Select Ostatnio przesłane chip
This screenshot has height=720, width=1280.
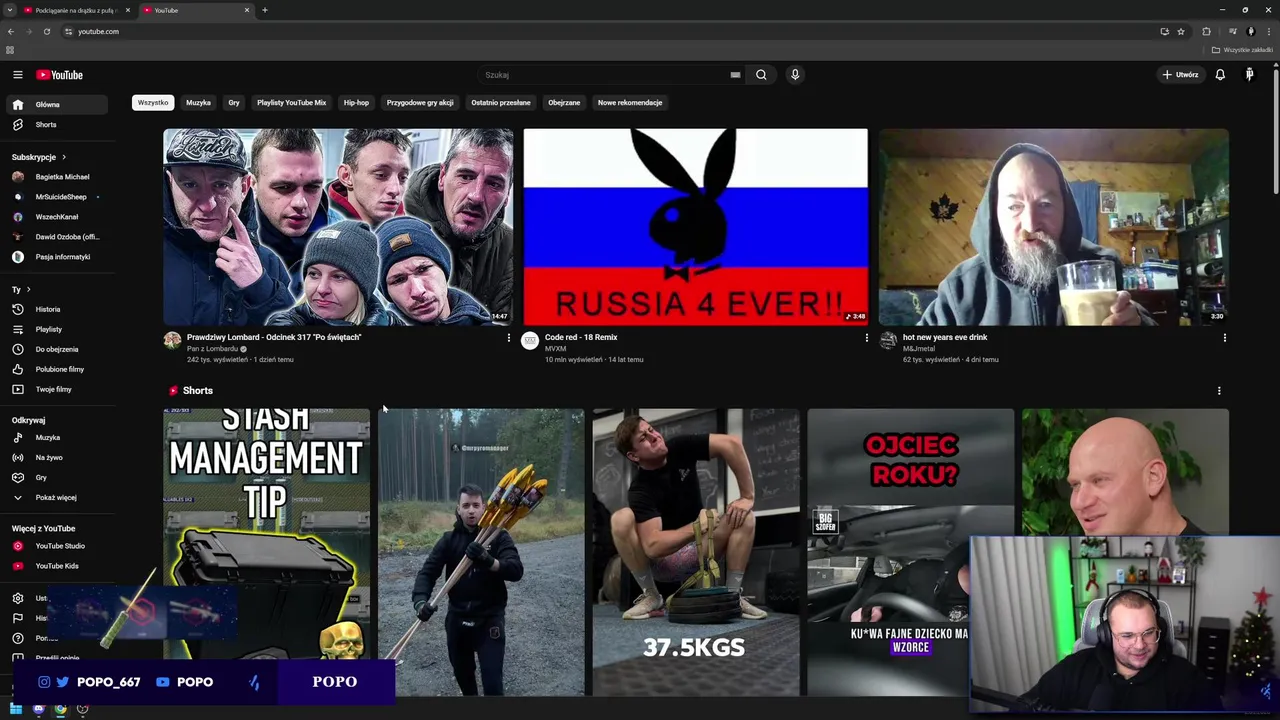pyautogui.click(x=501, y=102)
